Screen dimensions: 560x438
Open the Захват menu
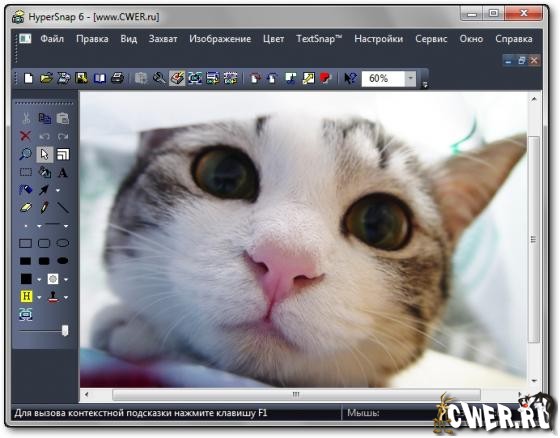[x=163, y=39]
